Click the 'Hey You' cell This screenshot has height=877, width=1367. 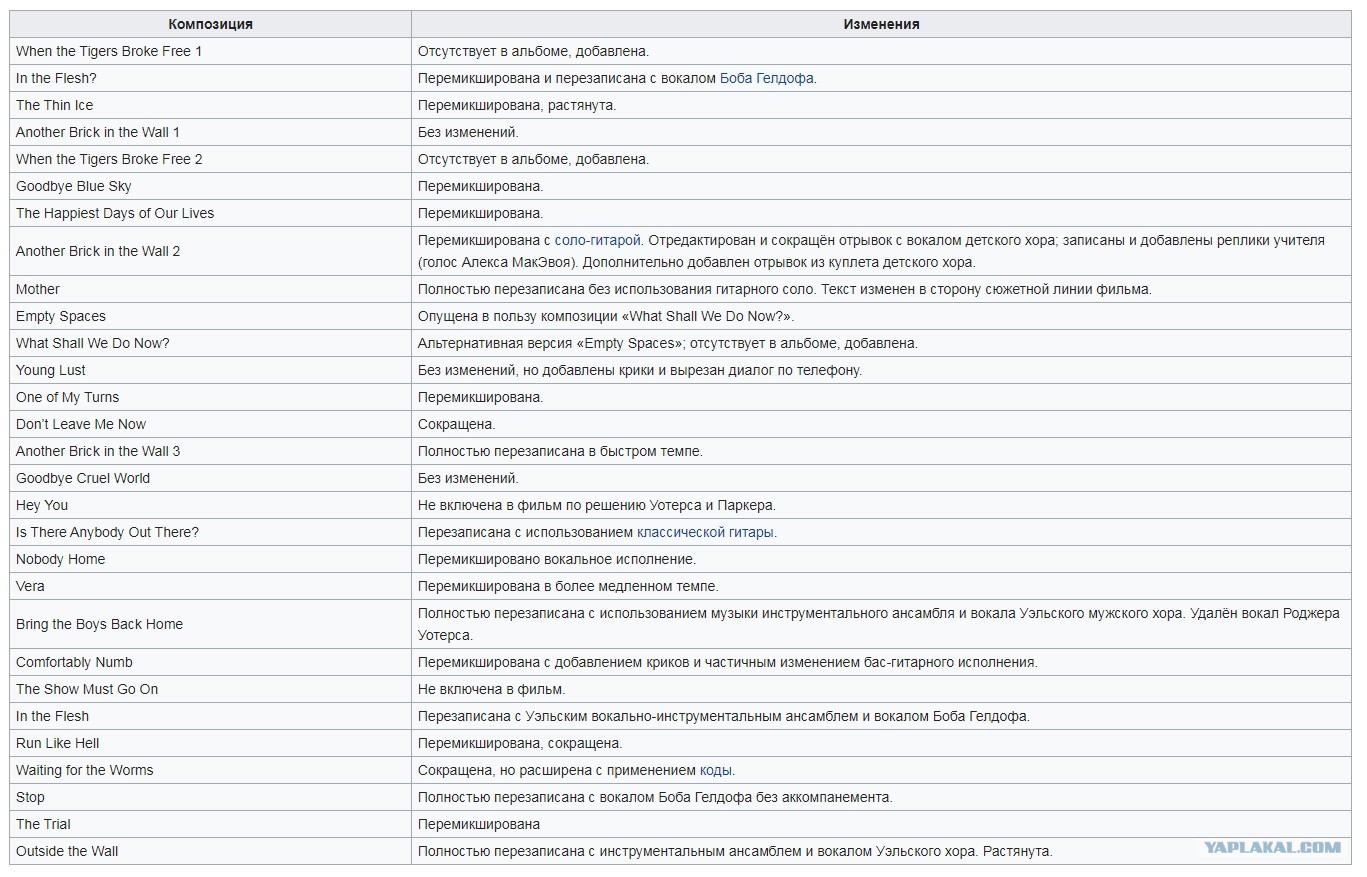[x=210, y=505]
